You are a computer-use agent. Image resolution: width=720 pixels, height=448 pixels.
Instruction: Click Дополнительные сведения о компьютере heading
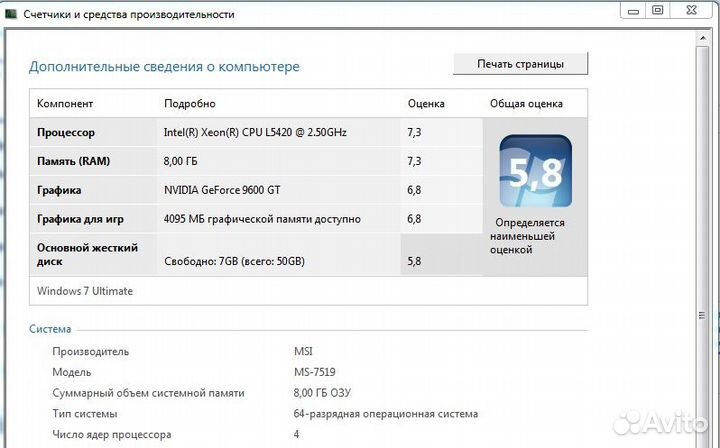click(164, 67)
